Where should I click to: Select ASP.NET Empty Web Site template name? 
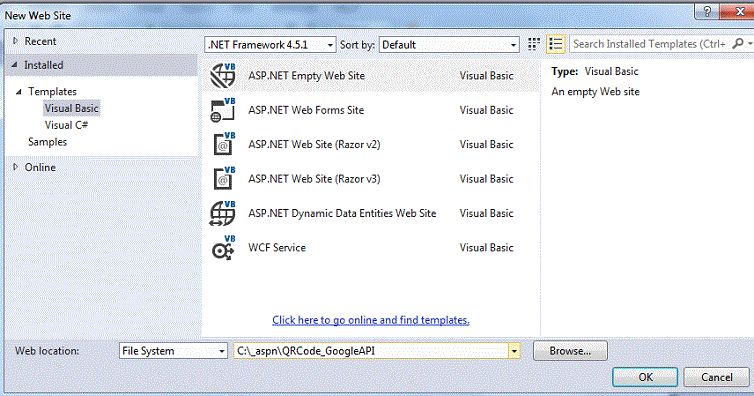click(306, 76)
